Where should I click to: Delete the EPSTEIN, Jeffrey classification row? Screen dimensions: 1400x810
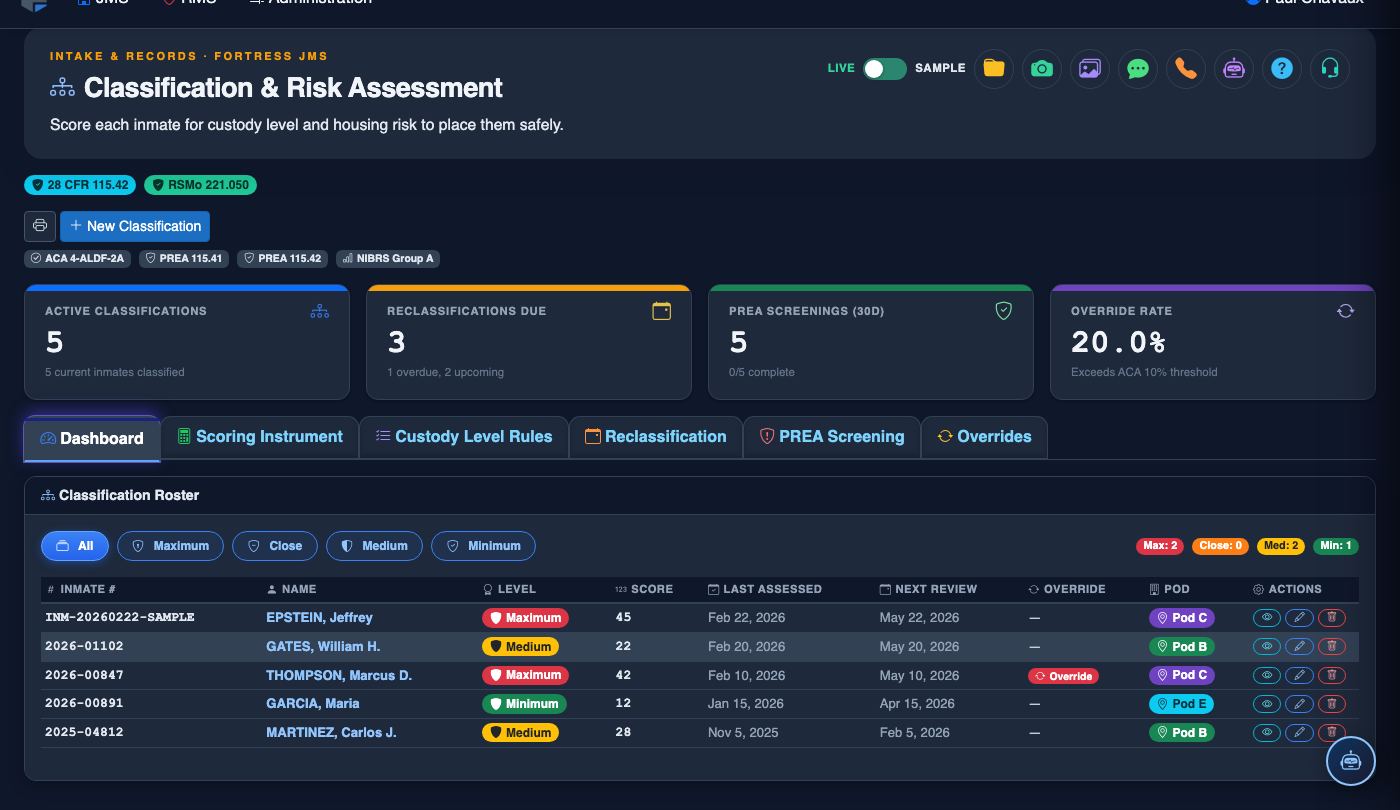click(x=1332, y=618)
